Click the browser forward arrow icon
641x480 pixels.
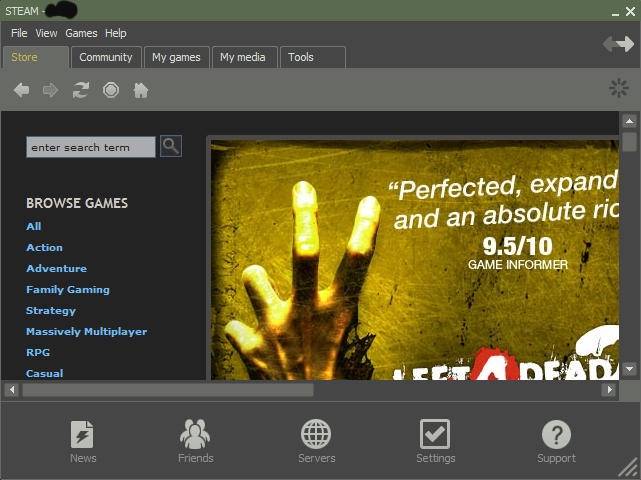[x=50, y=90]
